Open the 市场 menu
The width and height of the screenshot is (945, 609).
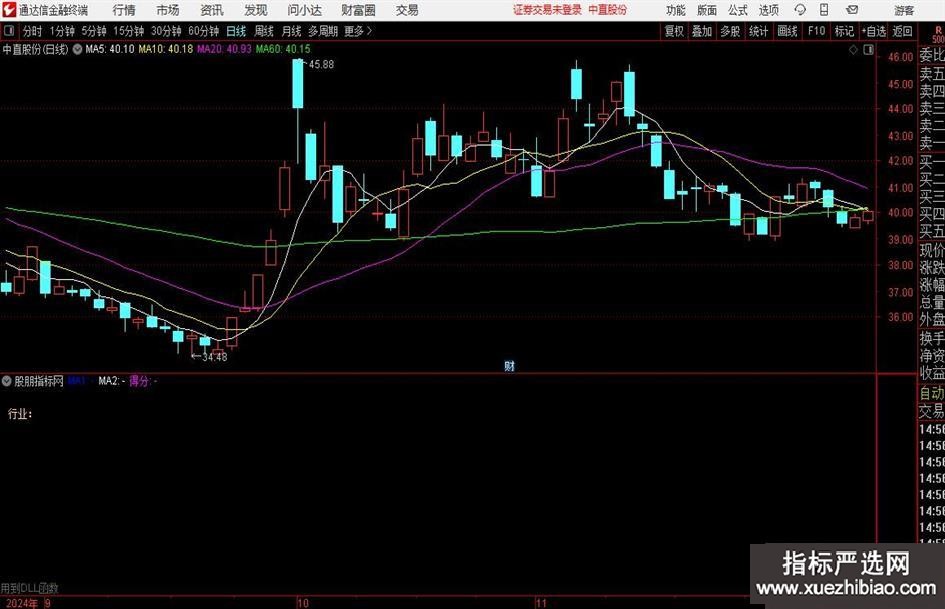click(x=168, y=10)
